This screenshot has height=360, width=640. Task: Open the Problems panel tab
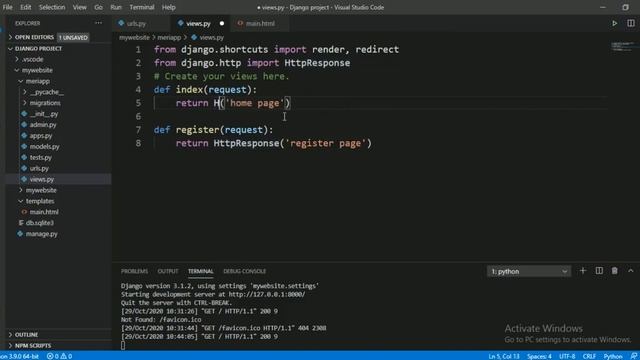click(x=134, y=271)
